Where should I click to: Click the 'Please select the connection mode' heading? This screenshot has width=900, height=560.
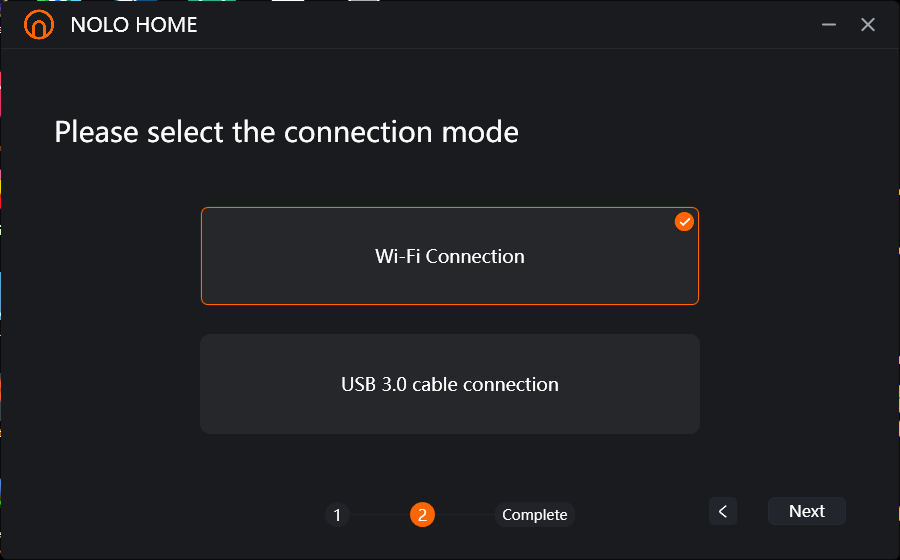click(x=286, y=133)
